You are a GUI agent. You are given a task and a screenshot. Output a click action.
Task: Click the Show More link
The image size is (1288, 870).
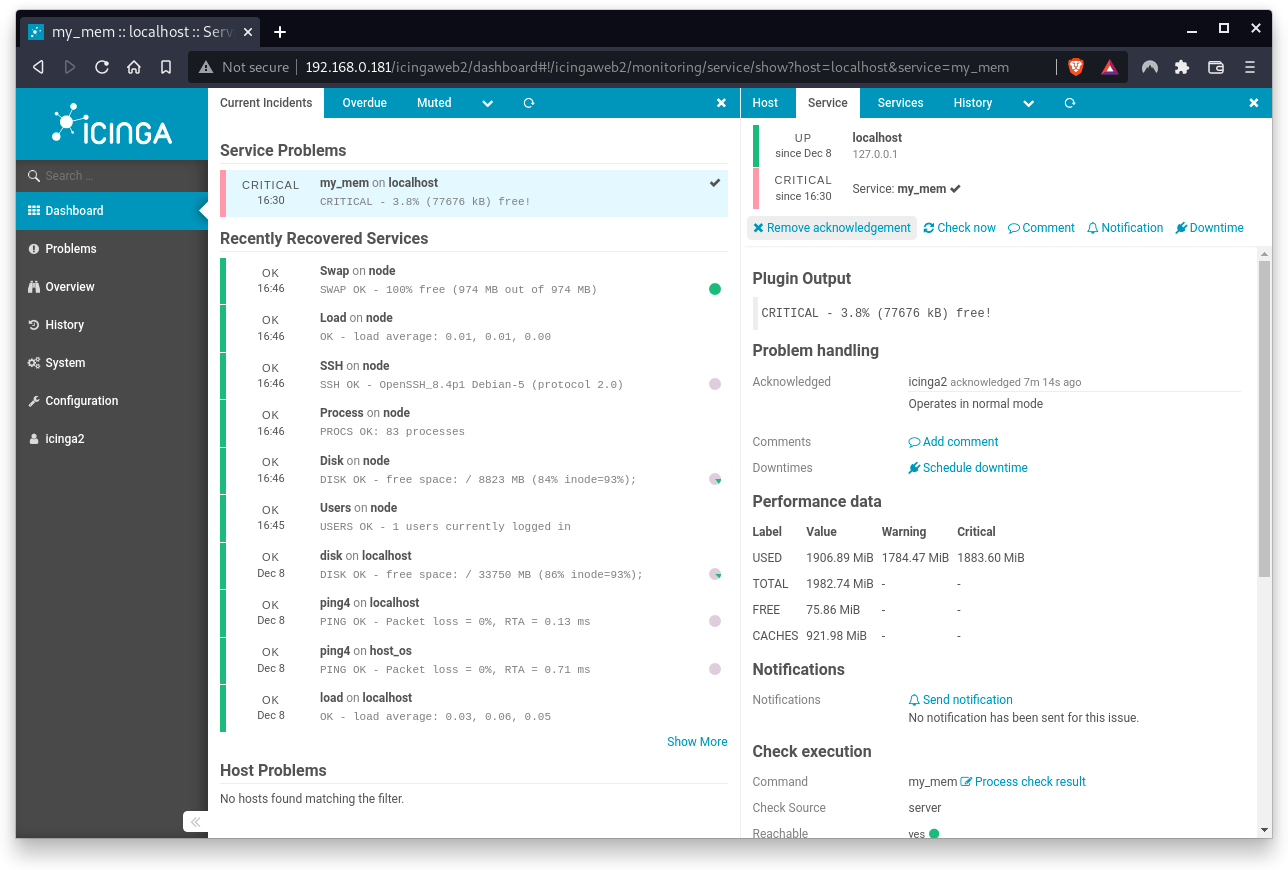click(x=697, y=741)
